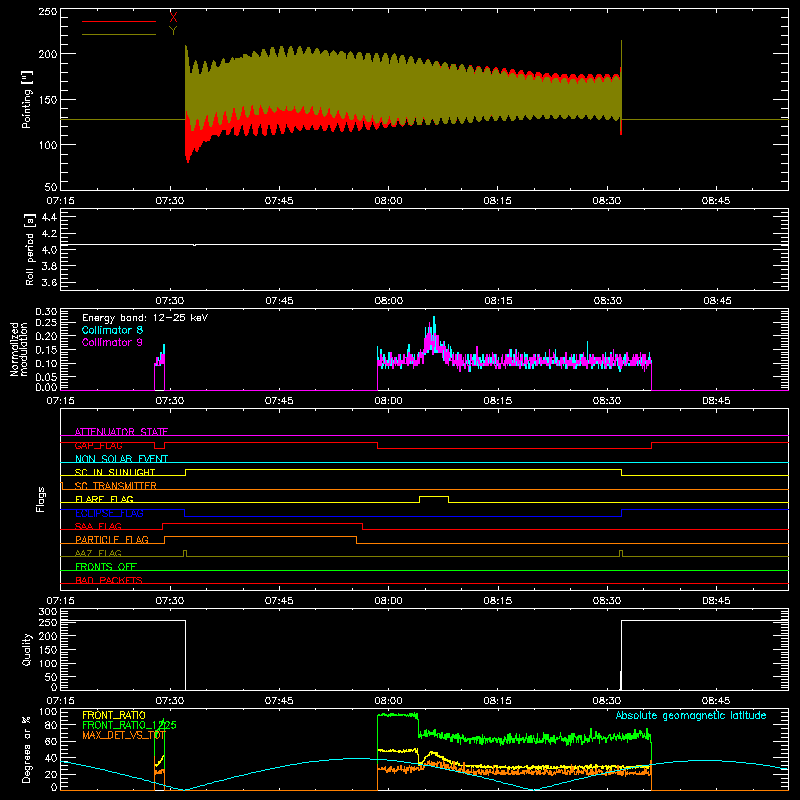The width and height of the screenshot is (800, 800).
Task: Click the 200 tick on Pointing axis
Action: (x=48, y=54)
